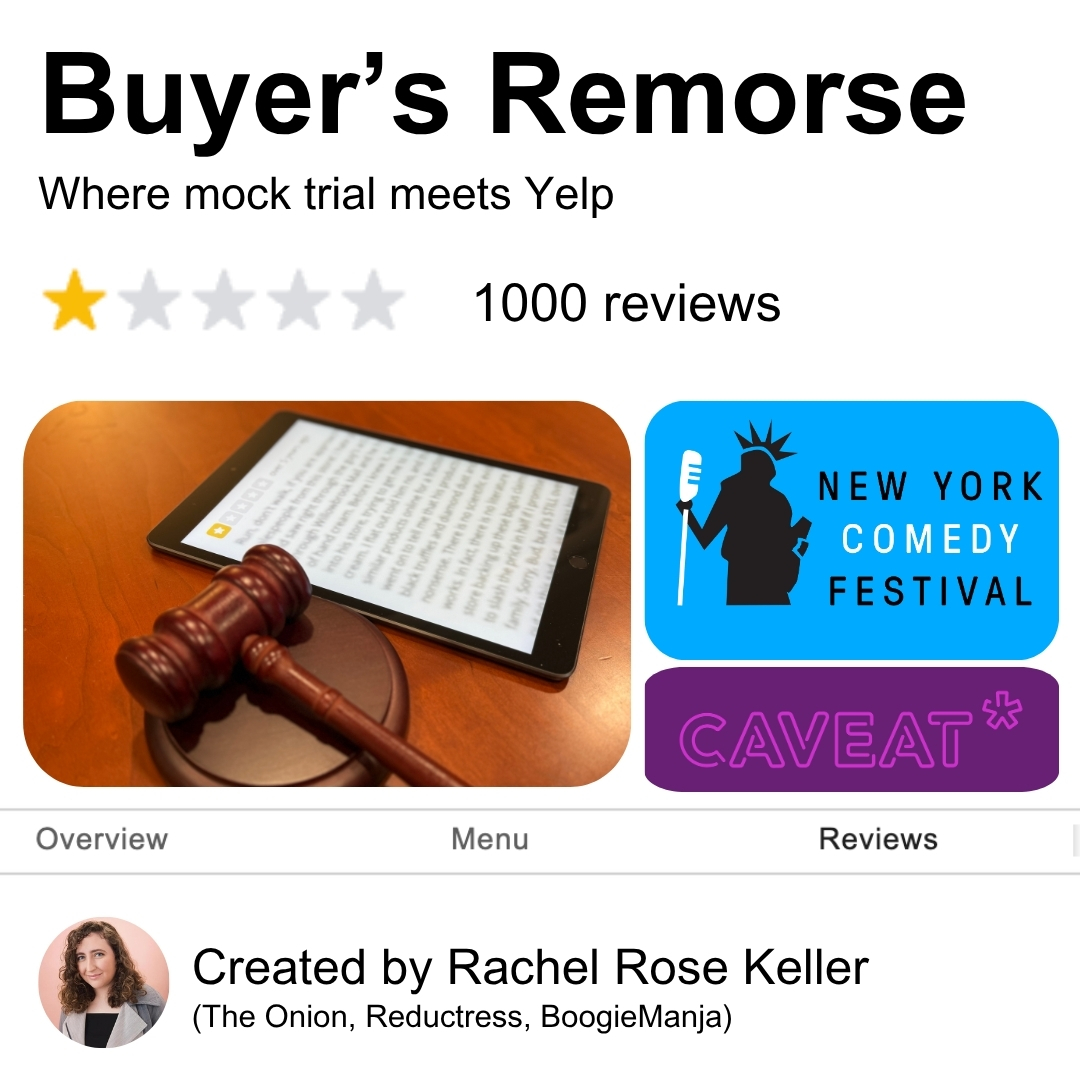Select the fourth gray star
The width and height of the screenshot is (1080, 1080).
click(x=298, y=300)
